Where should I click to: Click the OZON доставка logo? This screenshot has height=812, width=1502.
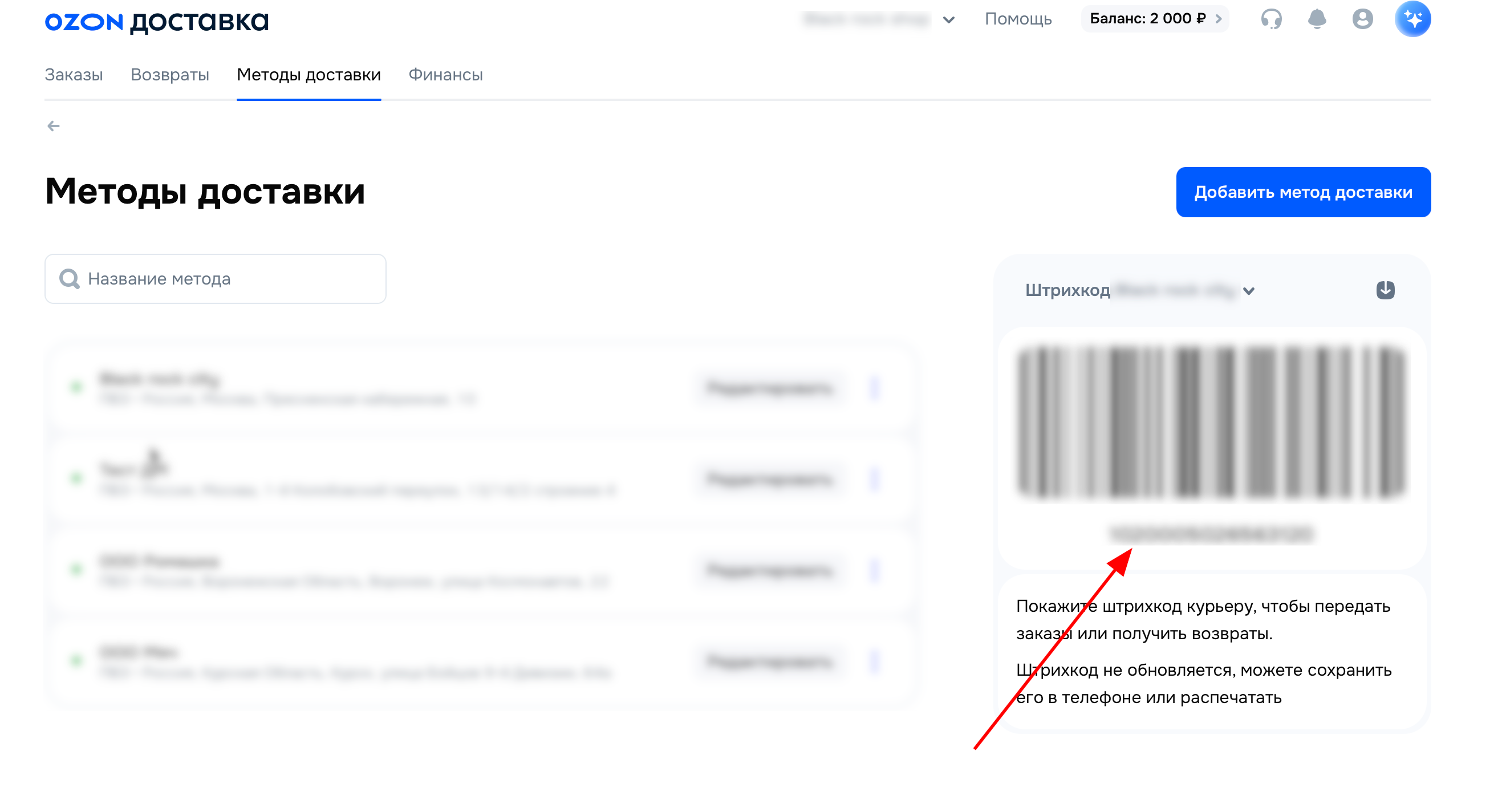[156, 22]
